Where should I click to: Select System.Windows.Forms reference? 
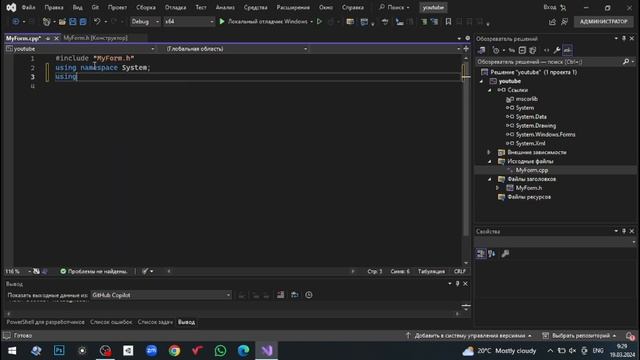pyautogui.click(x=545, y=134)
